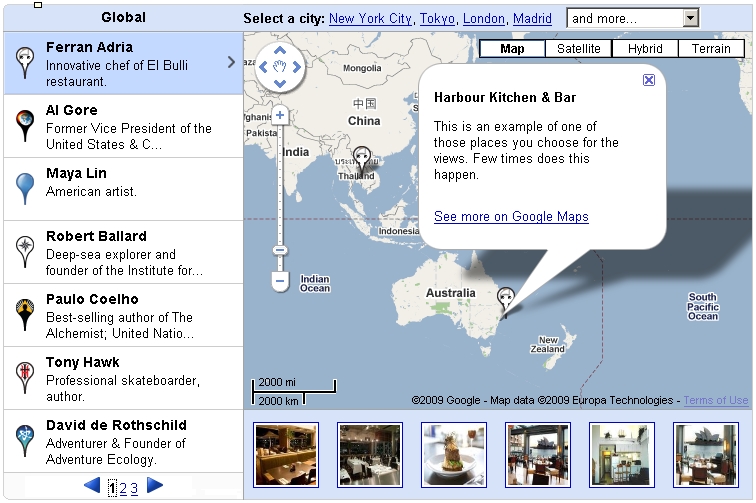The image size is (756, 503).
Task: Switch to Satellite view
Action: pyautogui.click(x=579, y=49)
